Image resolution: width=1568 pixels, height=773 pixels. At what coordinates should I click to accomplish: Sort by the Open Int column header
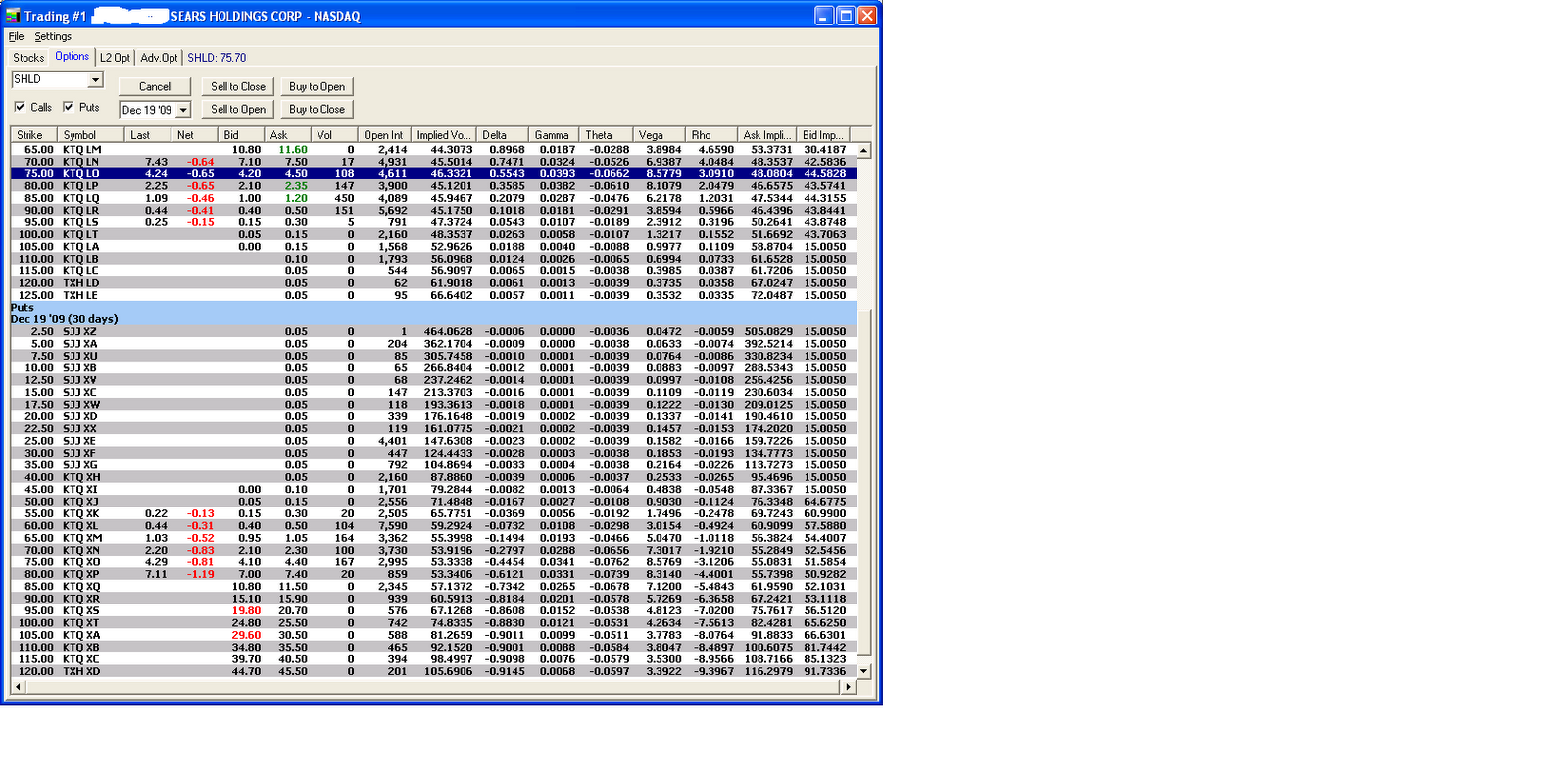point(384,135)
